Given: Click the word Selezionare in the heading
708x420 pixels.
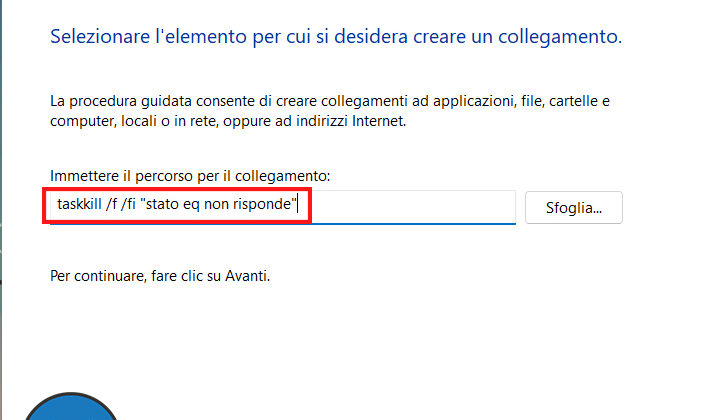Looking at the screenshot, I should [93, 38].
